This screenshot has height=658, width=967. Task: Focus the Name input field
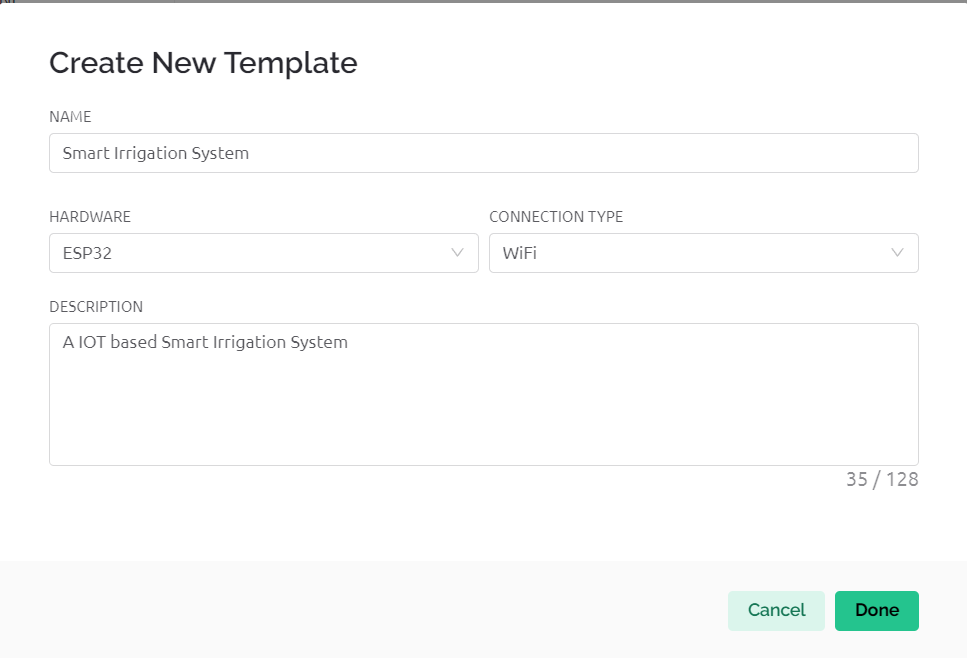pyautogui.click(x=483, y=153)
